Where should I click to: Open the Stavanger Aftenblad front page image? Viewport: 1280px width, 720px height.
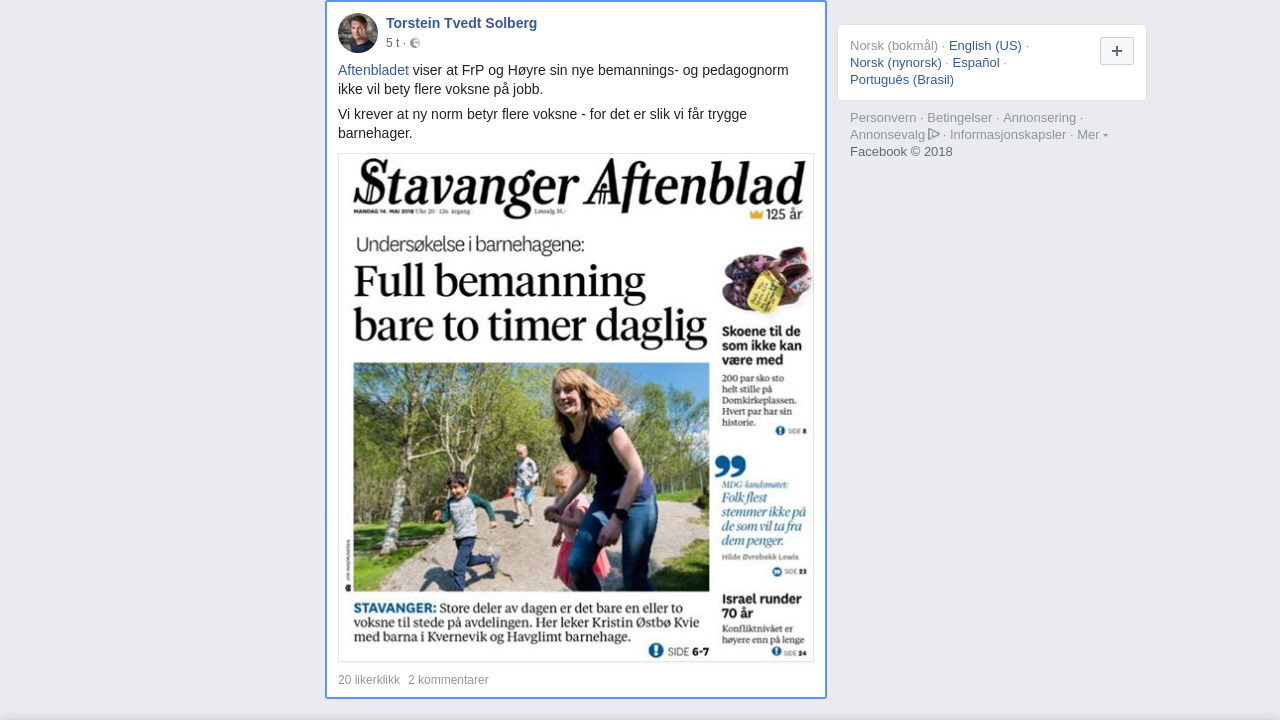(x=576, y=408)
